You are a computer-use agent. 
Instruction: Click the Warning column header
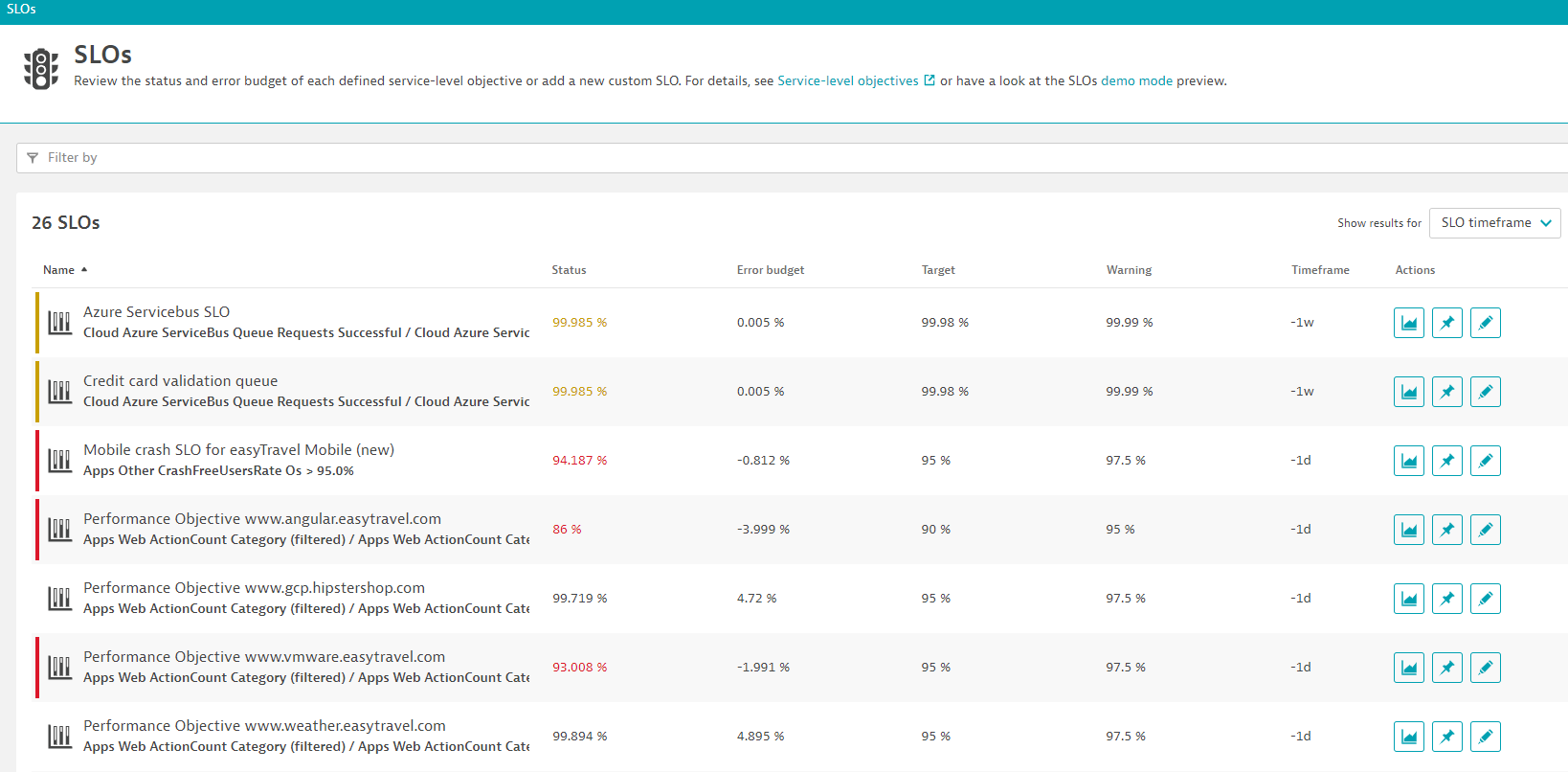click(1129, 270)
